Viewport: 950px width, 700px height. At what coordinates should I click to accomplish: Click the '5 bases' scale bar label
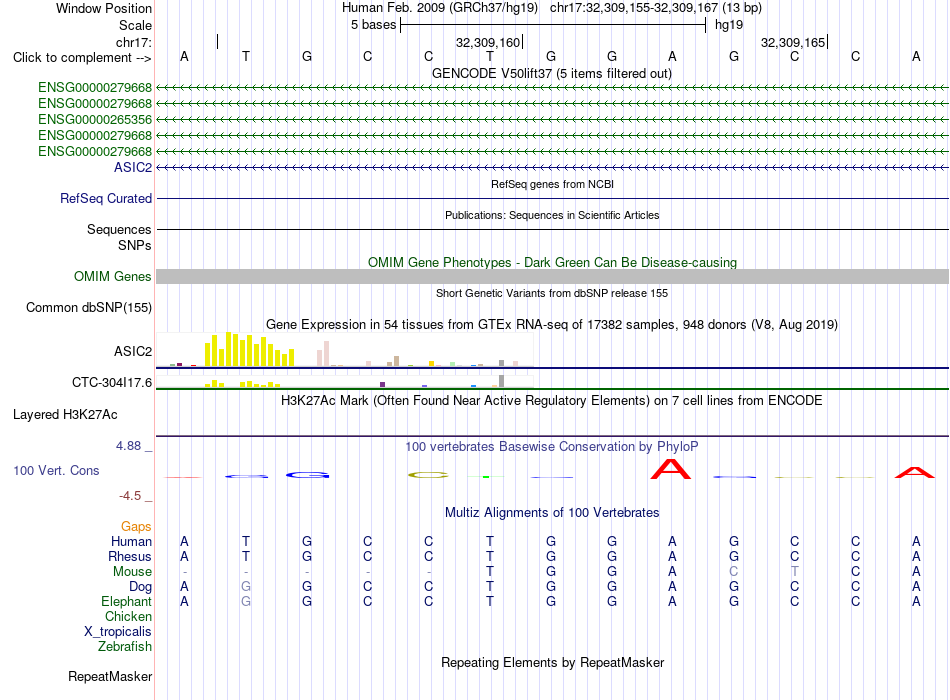[x=373, y=25]
